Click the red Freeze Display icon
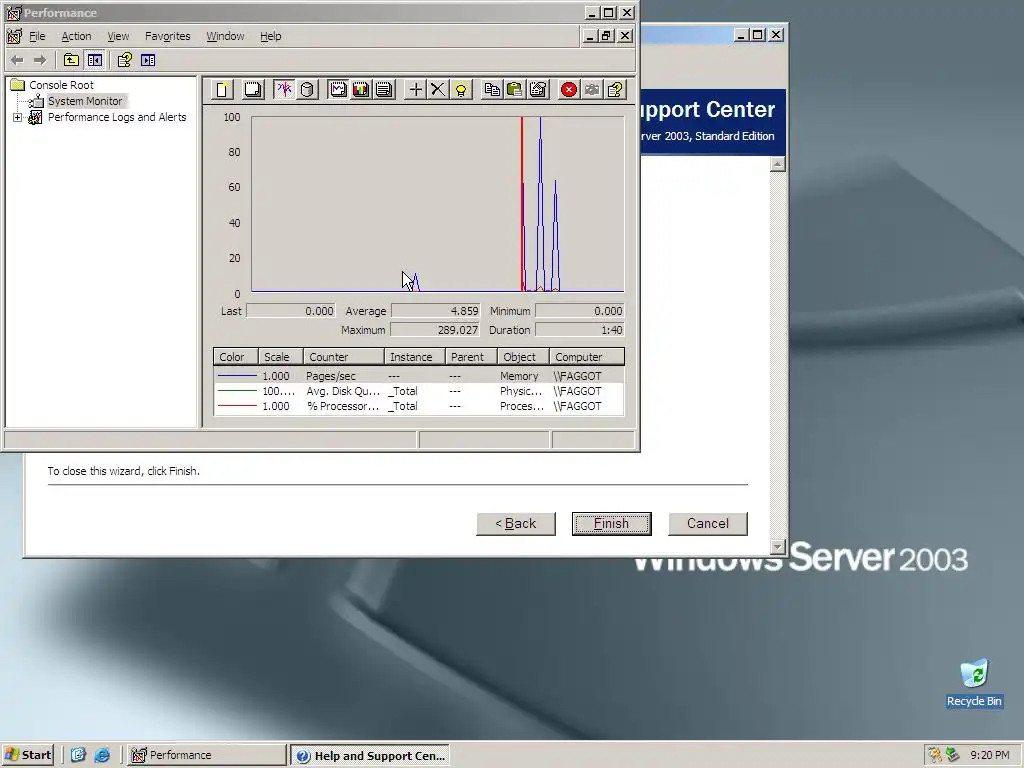Viewport: 1024px width, 768px height. click(x=569, y=89)
